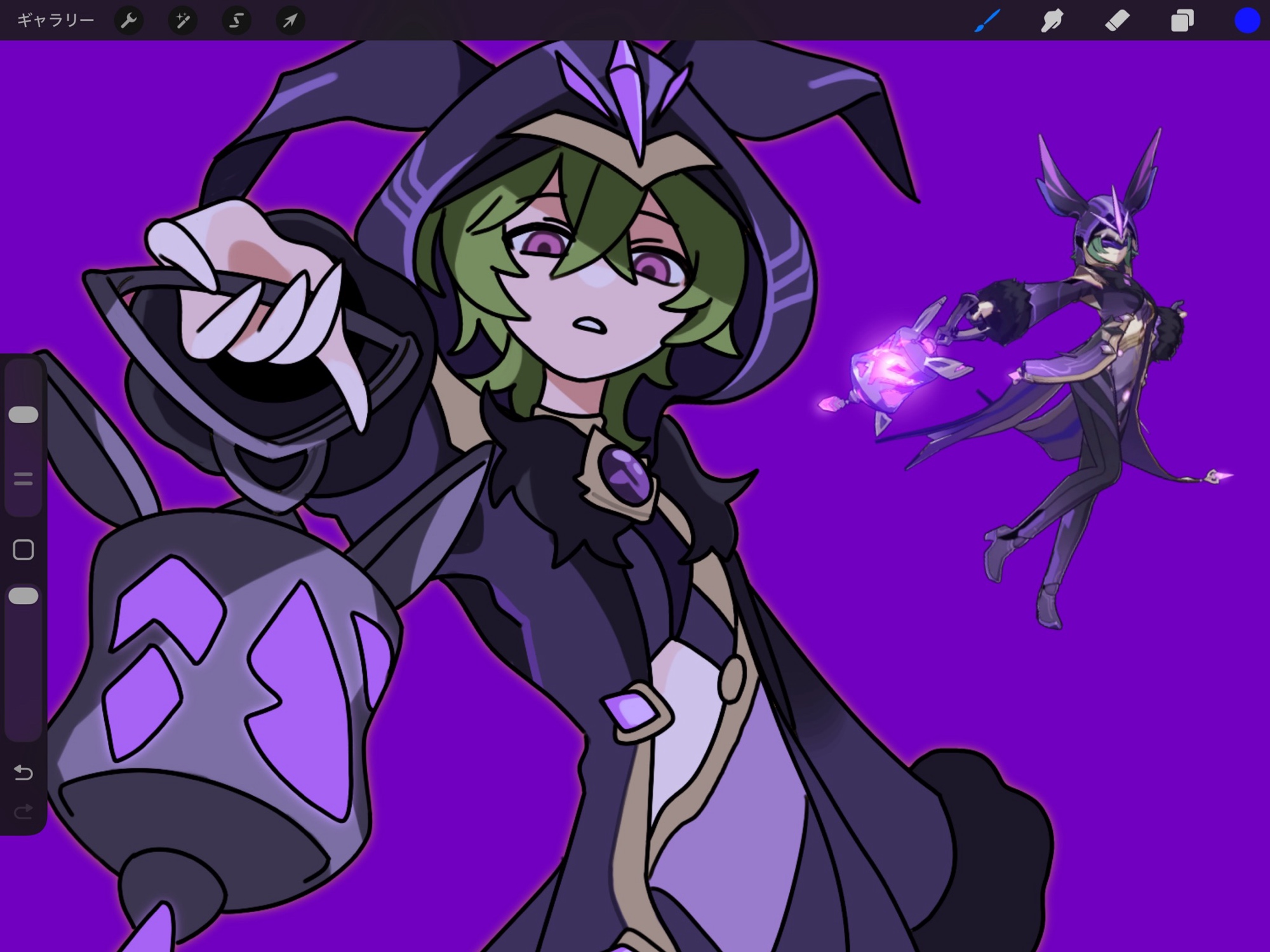Open the Actions wrench menu
Image resolution: width=1270 pixels, height=952 pixels.
[129, 21]
